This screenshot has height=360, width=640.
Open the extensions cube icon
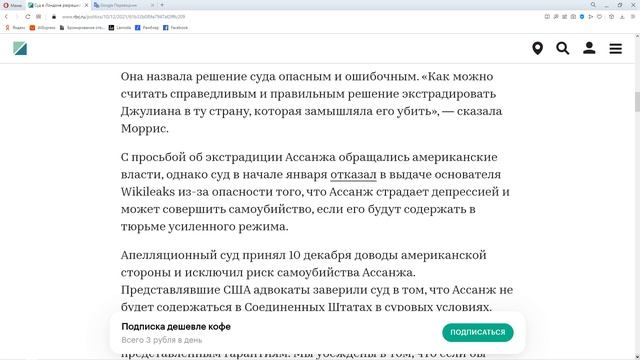(x=611, y=17)
